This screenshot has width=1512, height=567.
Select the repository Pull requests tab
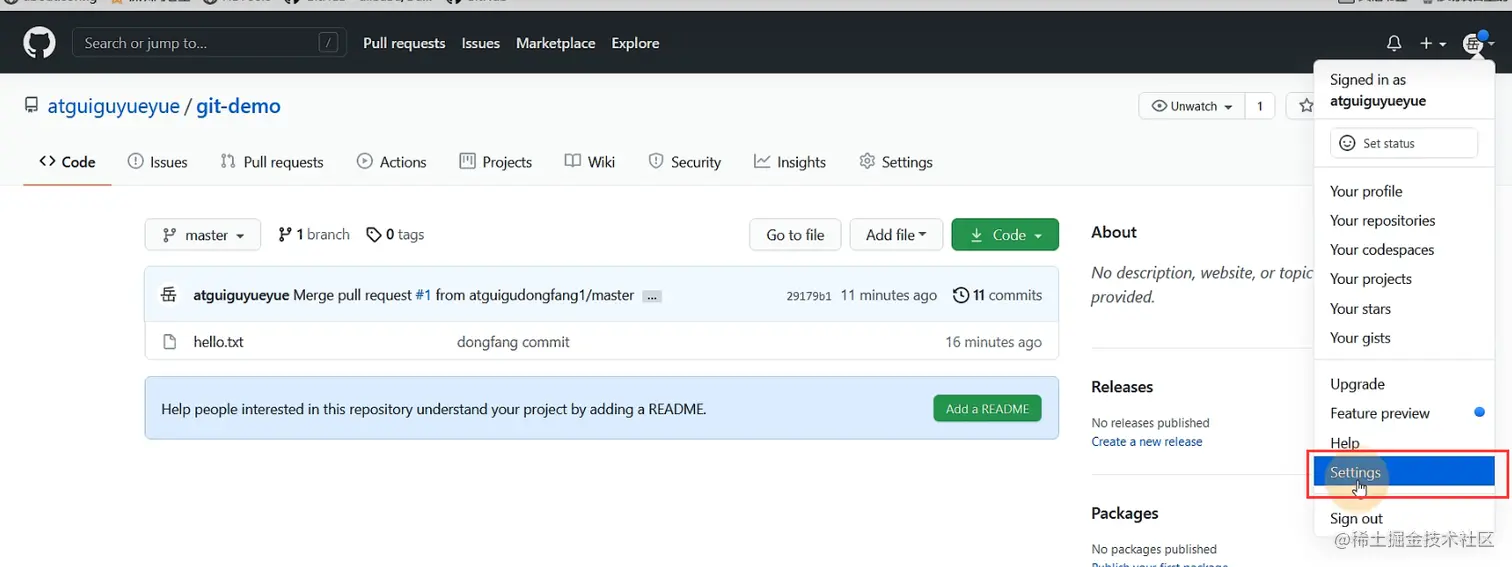pos(272,162)
